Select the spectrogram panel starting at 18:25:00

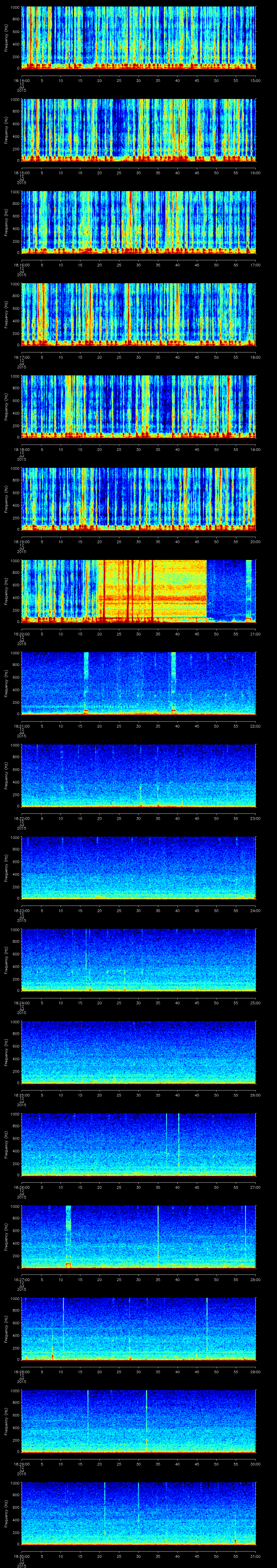(139, 1052)
